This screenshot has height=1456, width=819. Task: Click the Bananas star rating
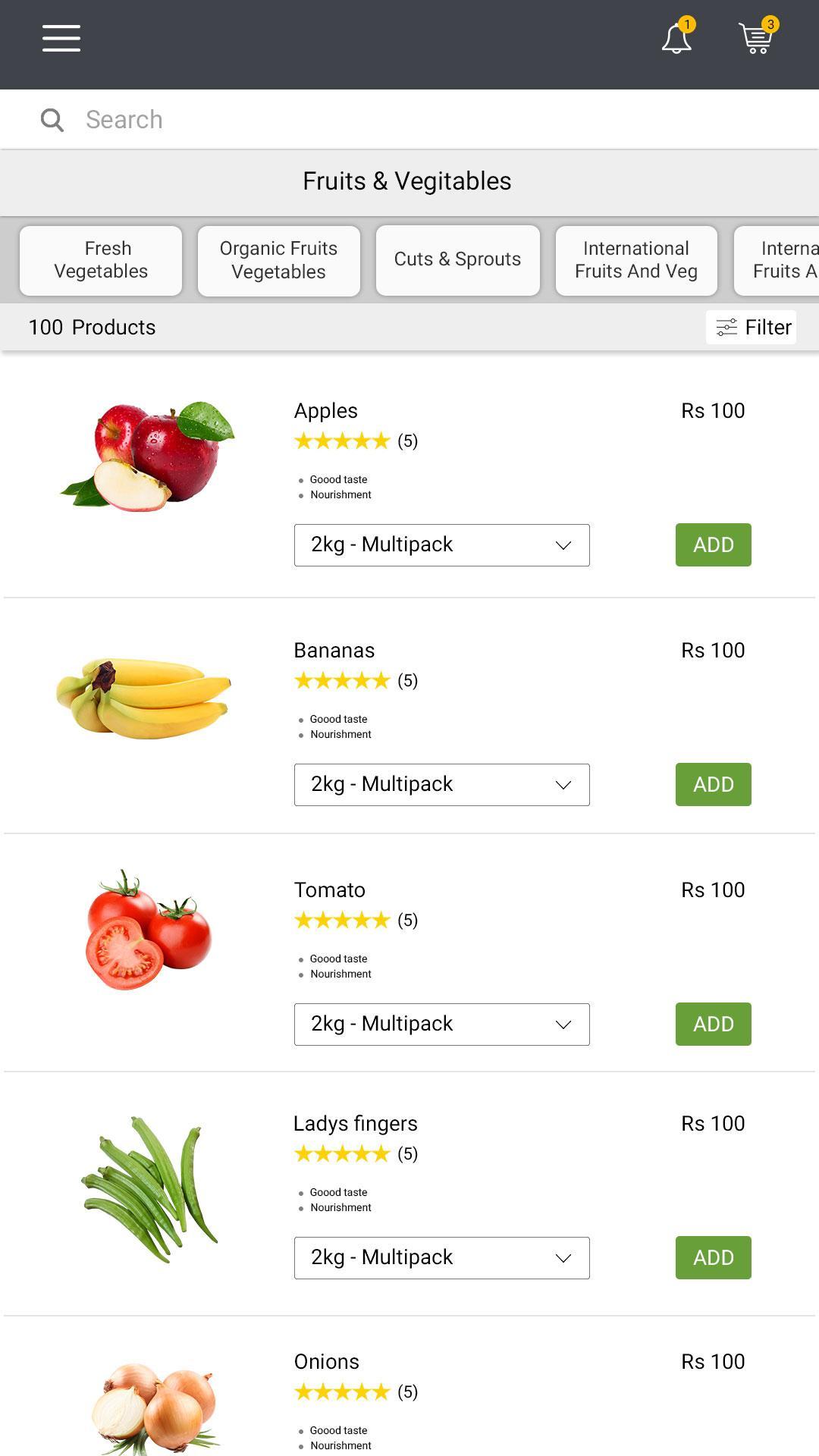342,680
